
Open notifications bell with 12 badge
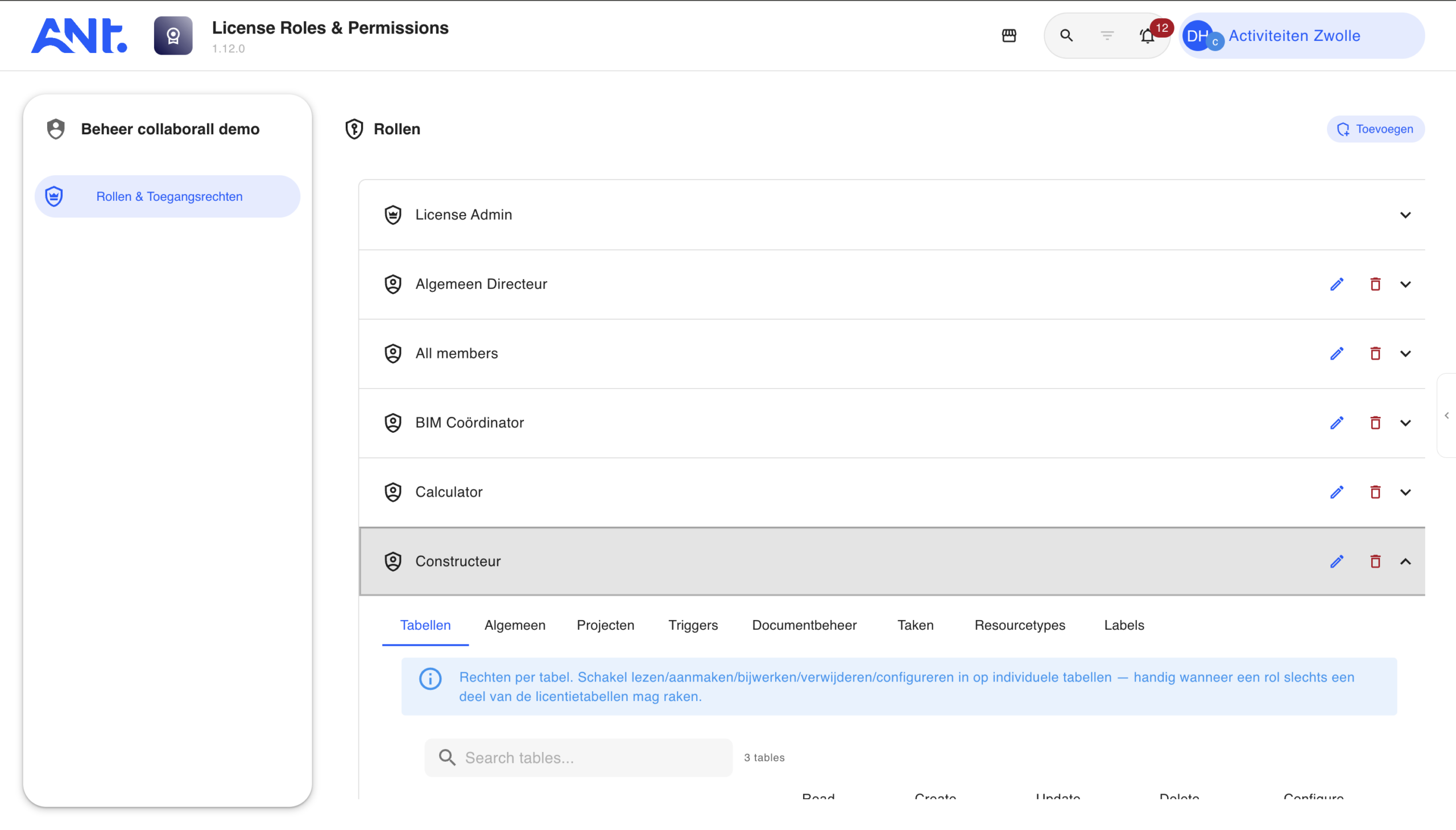(1148, 36)
